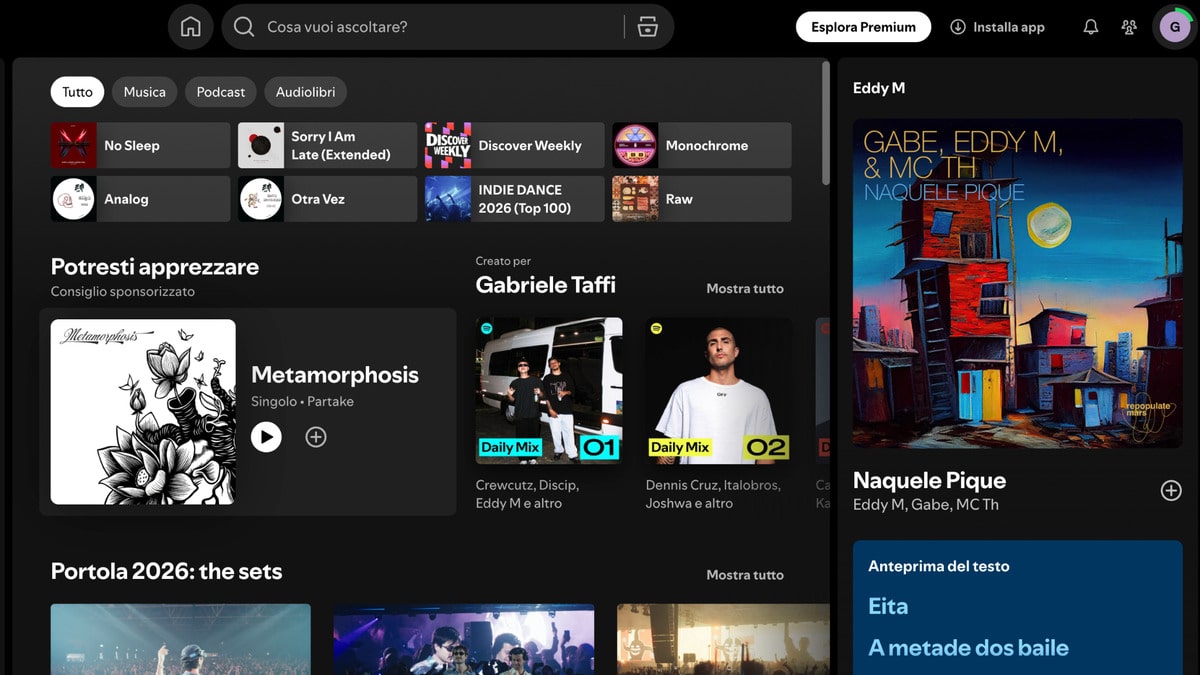
Task: Click Esplora Premium button
Action: [863, 27]
